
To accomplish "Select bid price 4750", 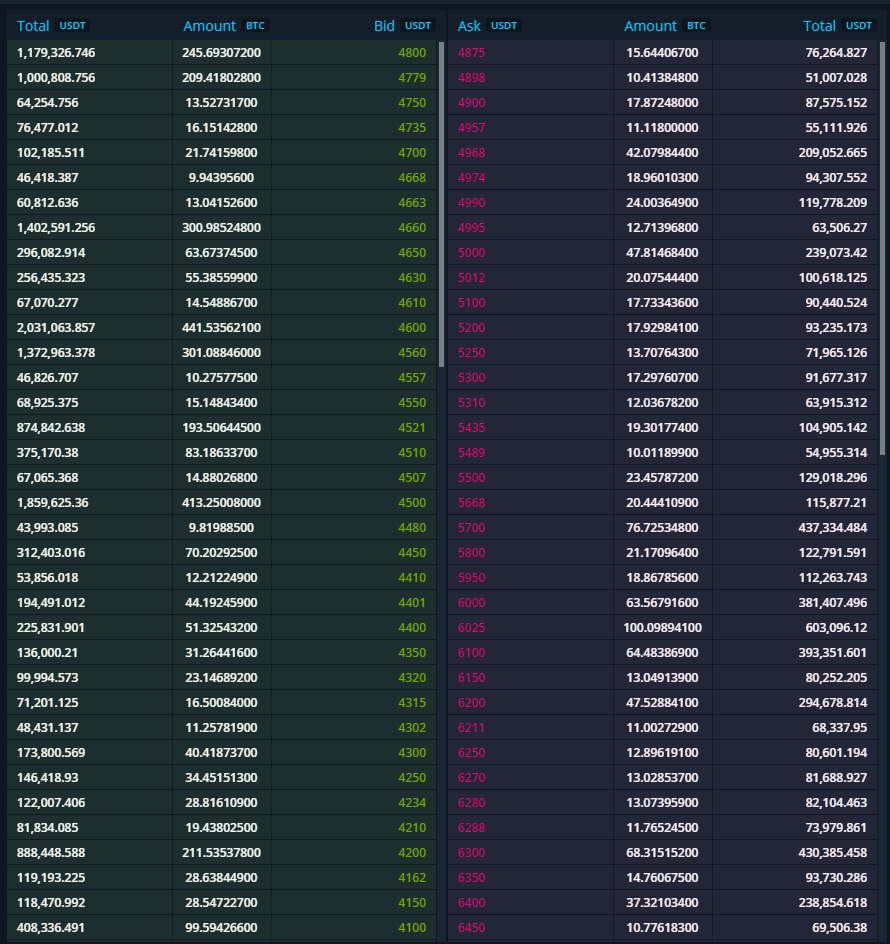I will [412, 102].
